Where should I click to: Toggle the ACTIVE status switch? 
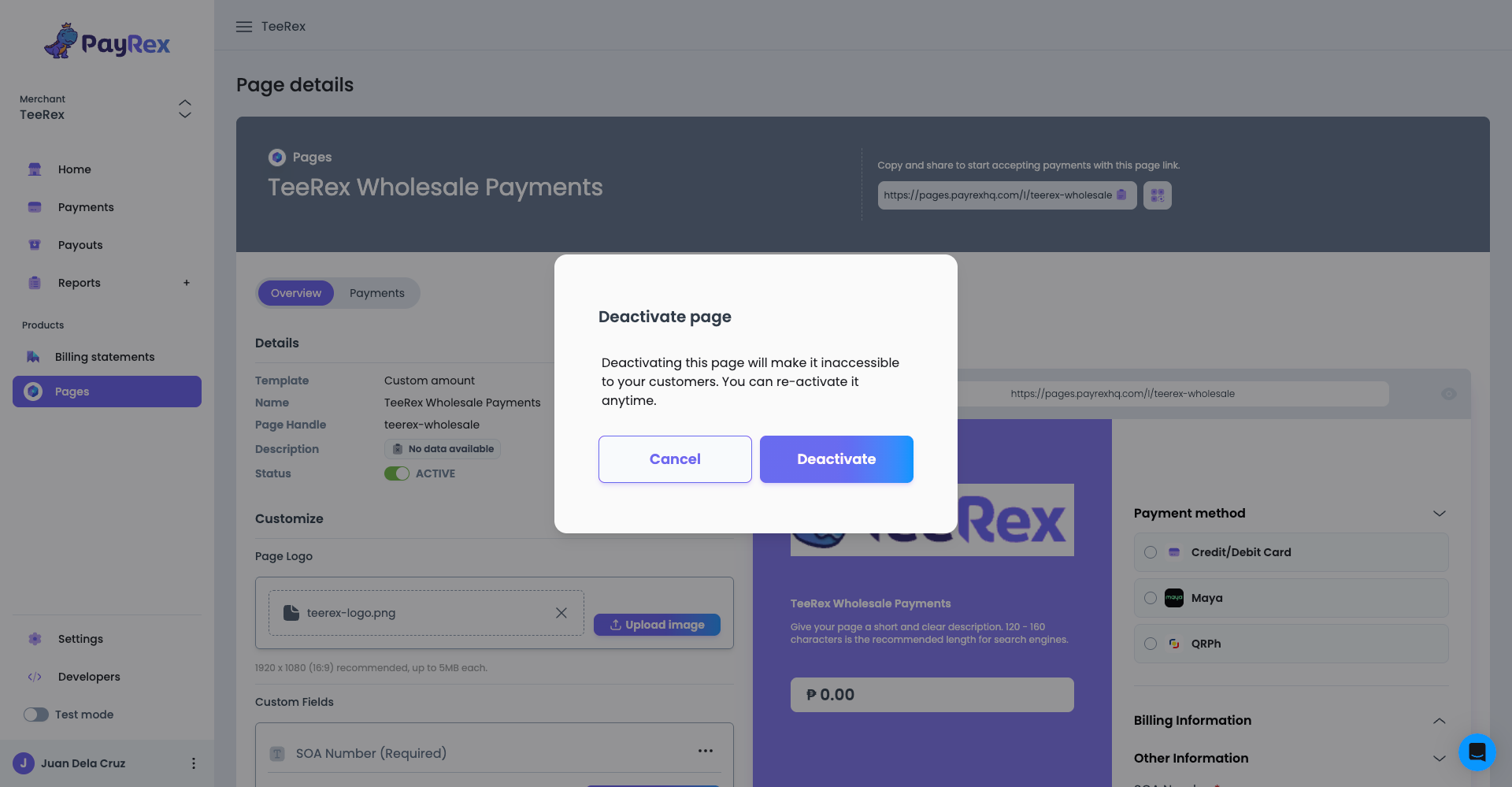coord(397,473)
